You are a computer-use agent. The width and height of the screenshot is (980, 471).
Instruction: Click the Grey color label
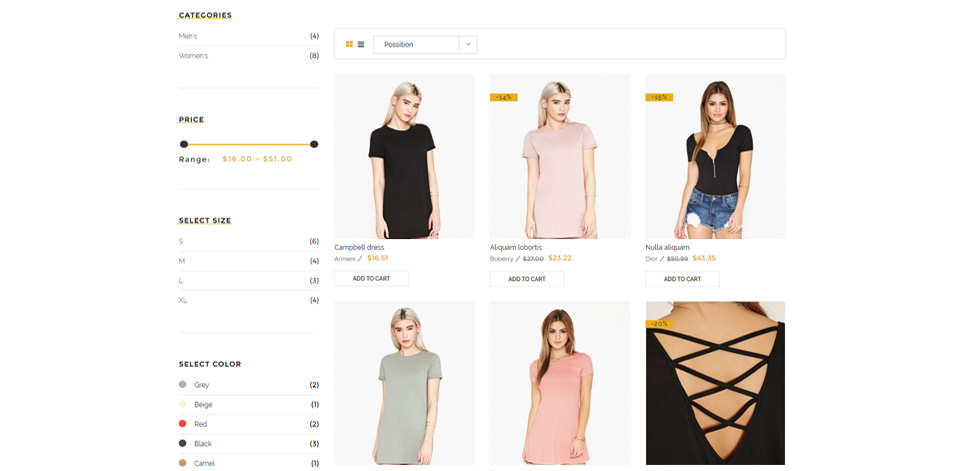pyautogui.click(x=201, y=385)
